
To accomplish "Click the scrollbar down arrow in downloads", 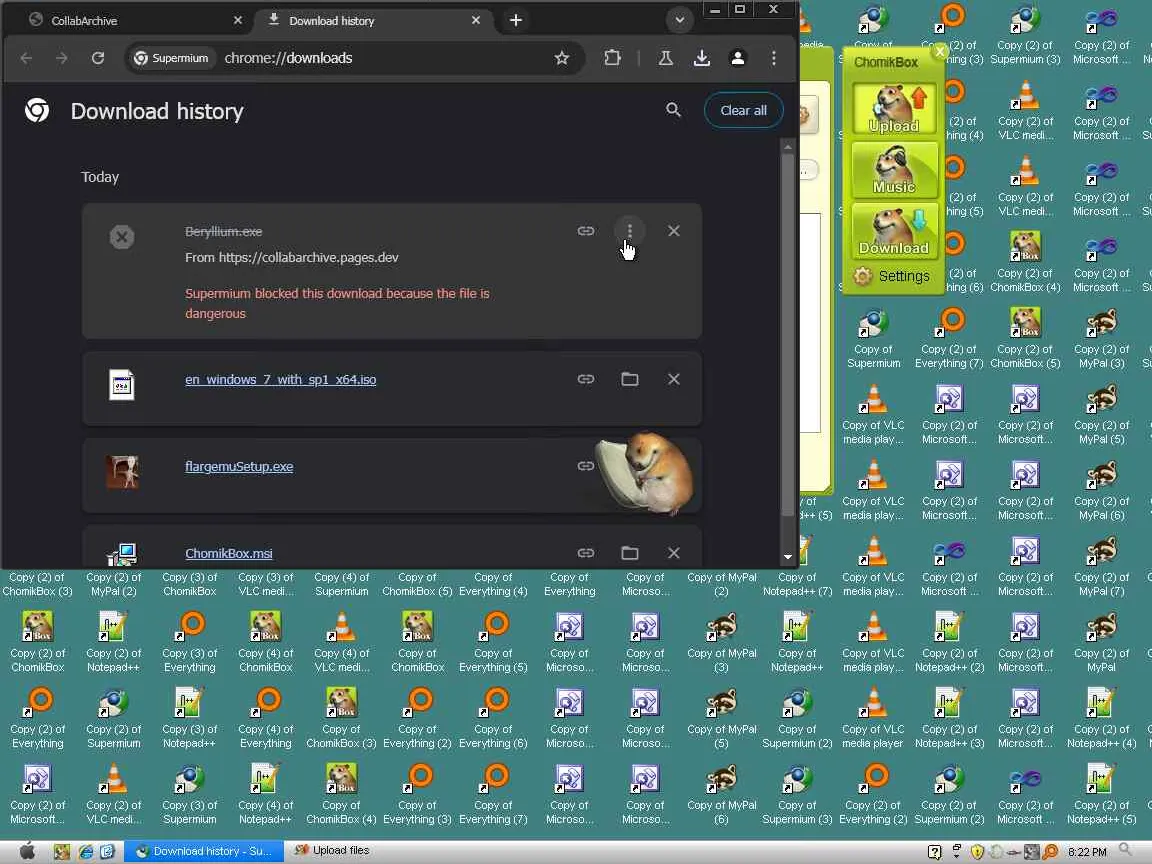I will [788, 558].
